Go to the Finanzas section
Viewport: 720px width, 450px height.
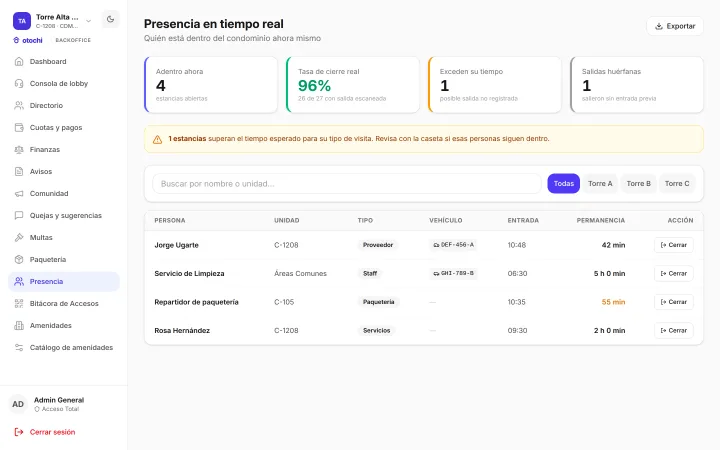coord(64,150)
